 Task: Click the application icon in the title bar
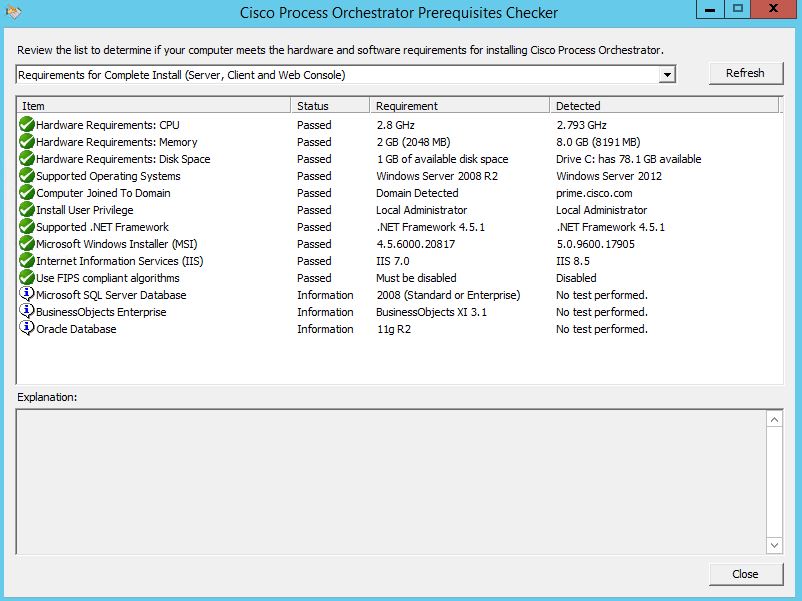[14, 11]
